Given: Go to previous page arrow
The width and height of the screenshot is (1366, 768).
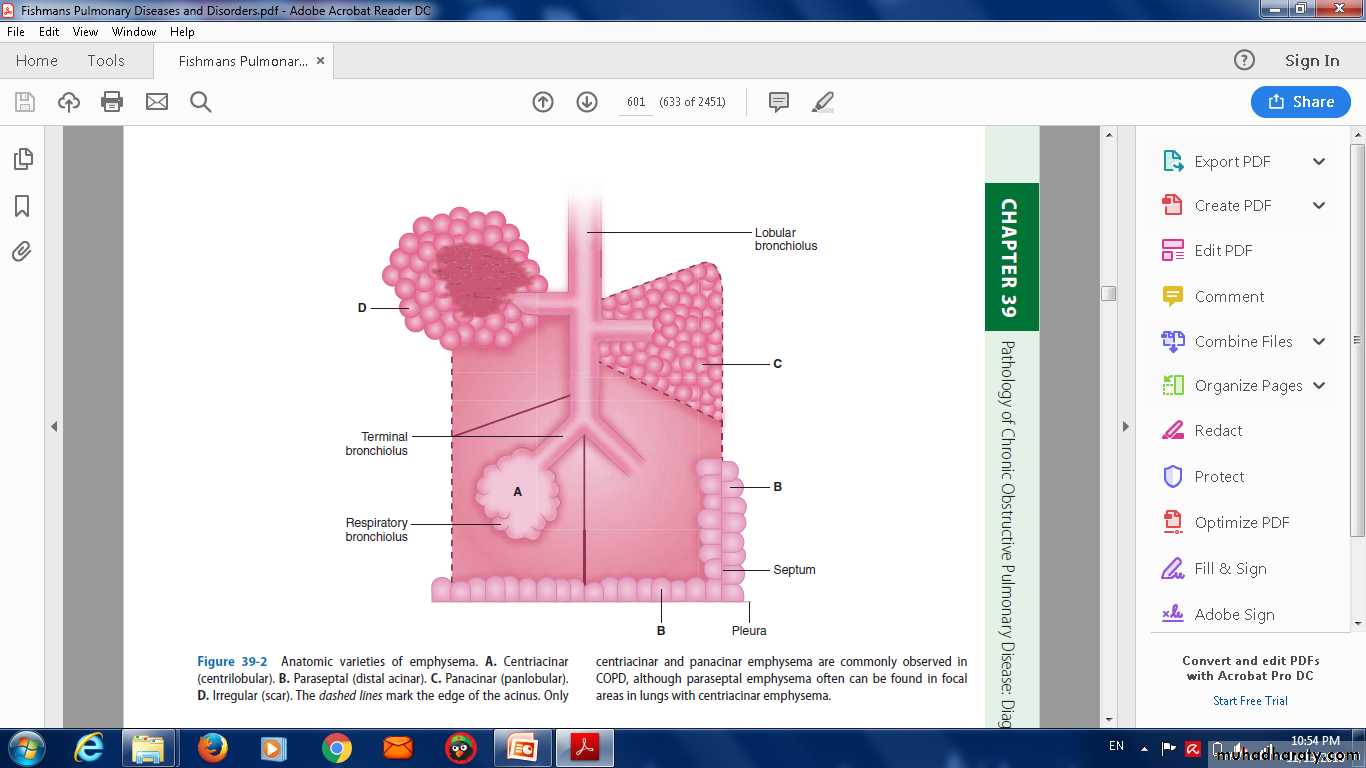Looking at the screenshot, I should coord(543,102).
